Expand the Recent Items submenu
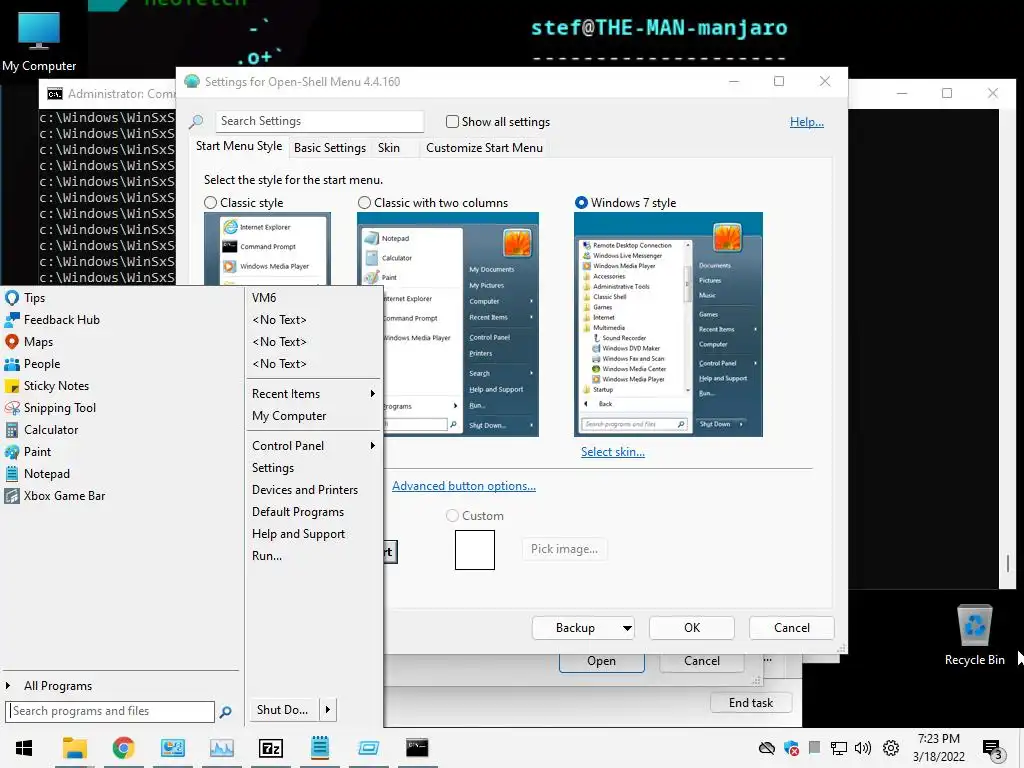 coord(313,394)
